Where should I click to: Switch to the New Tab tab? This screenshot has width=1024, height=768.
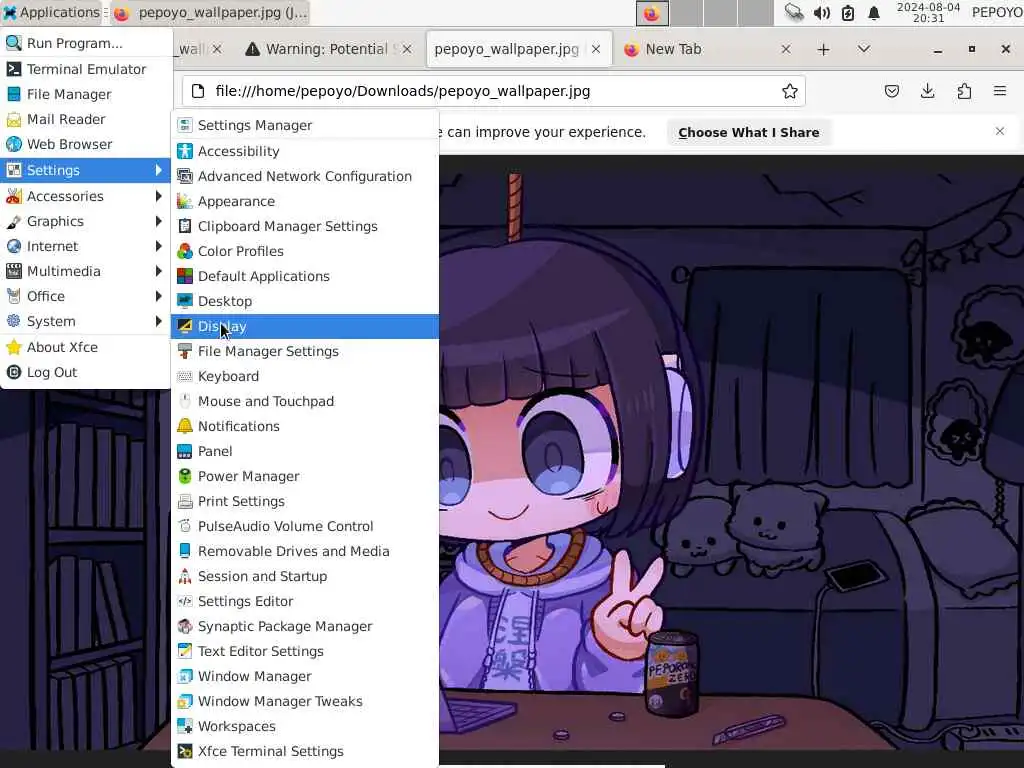(707, 49)
